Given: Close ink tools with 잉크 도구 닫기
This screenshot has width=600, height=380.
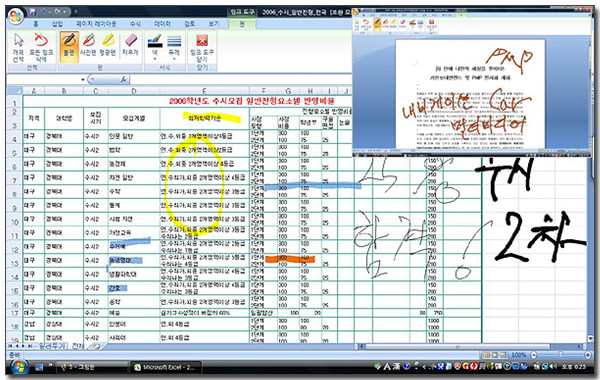Looking at the screenshot, I should [202, 48].
